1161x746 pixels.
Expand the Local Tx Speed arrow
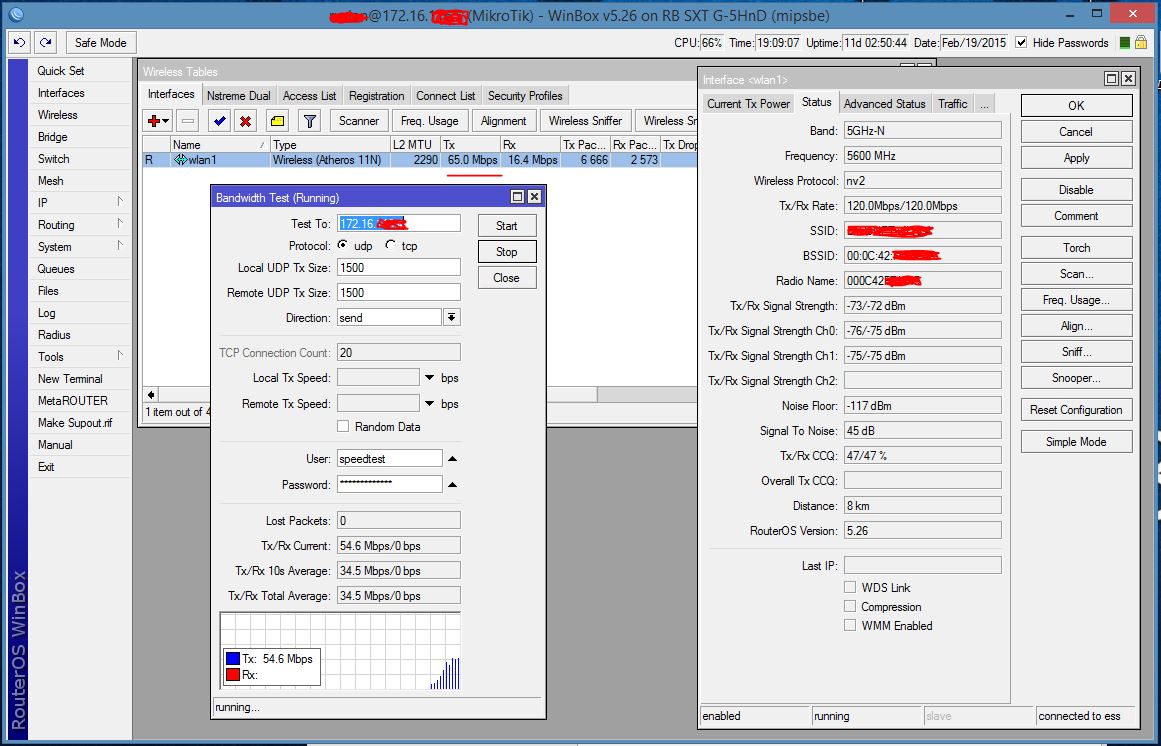[x=430, y=378]
